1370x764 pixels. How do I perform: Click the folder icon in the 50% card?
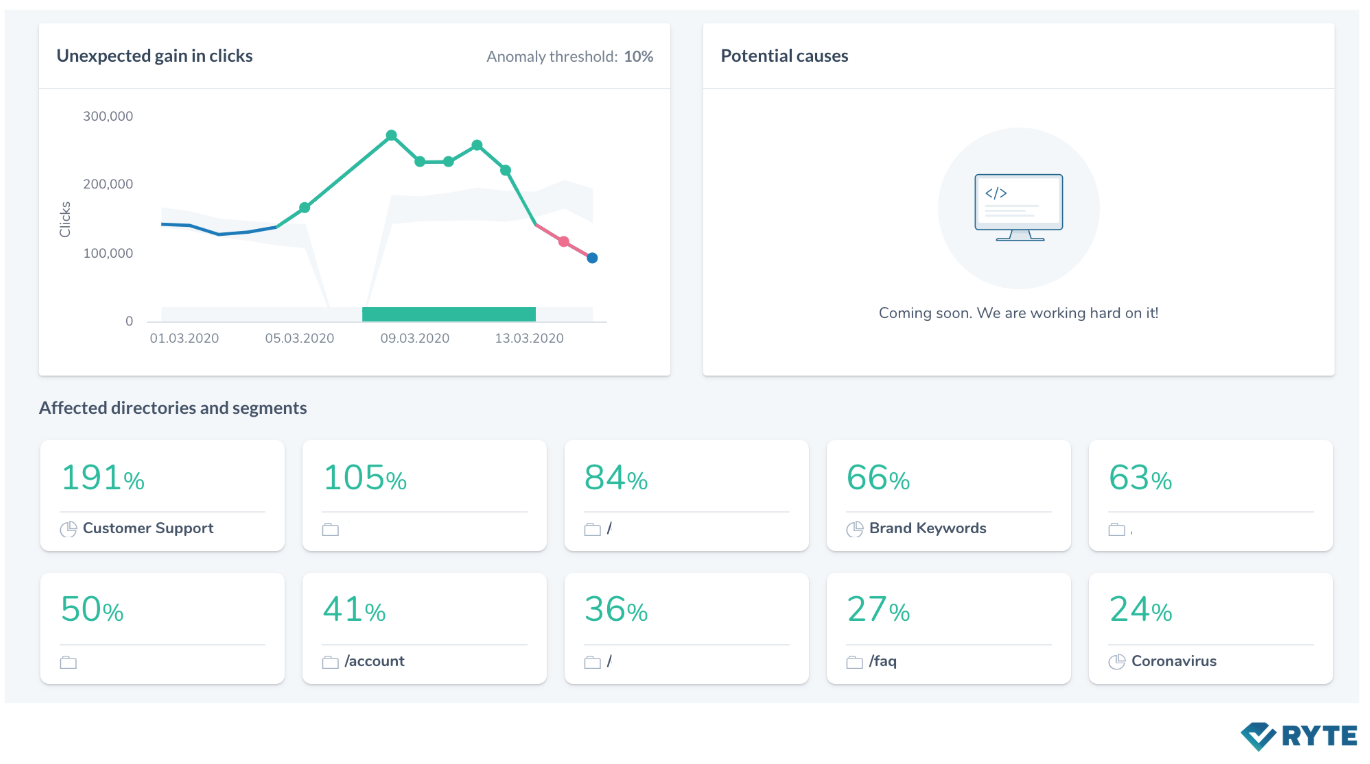point(68,663)
